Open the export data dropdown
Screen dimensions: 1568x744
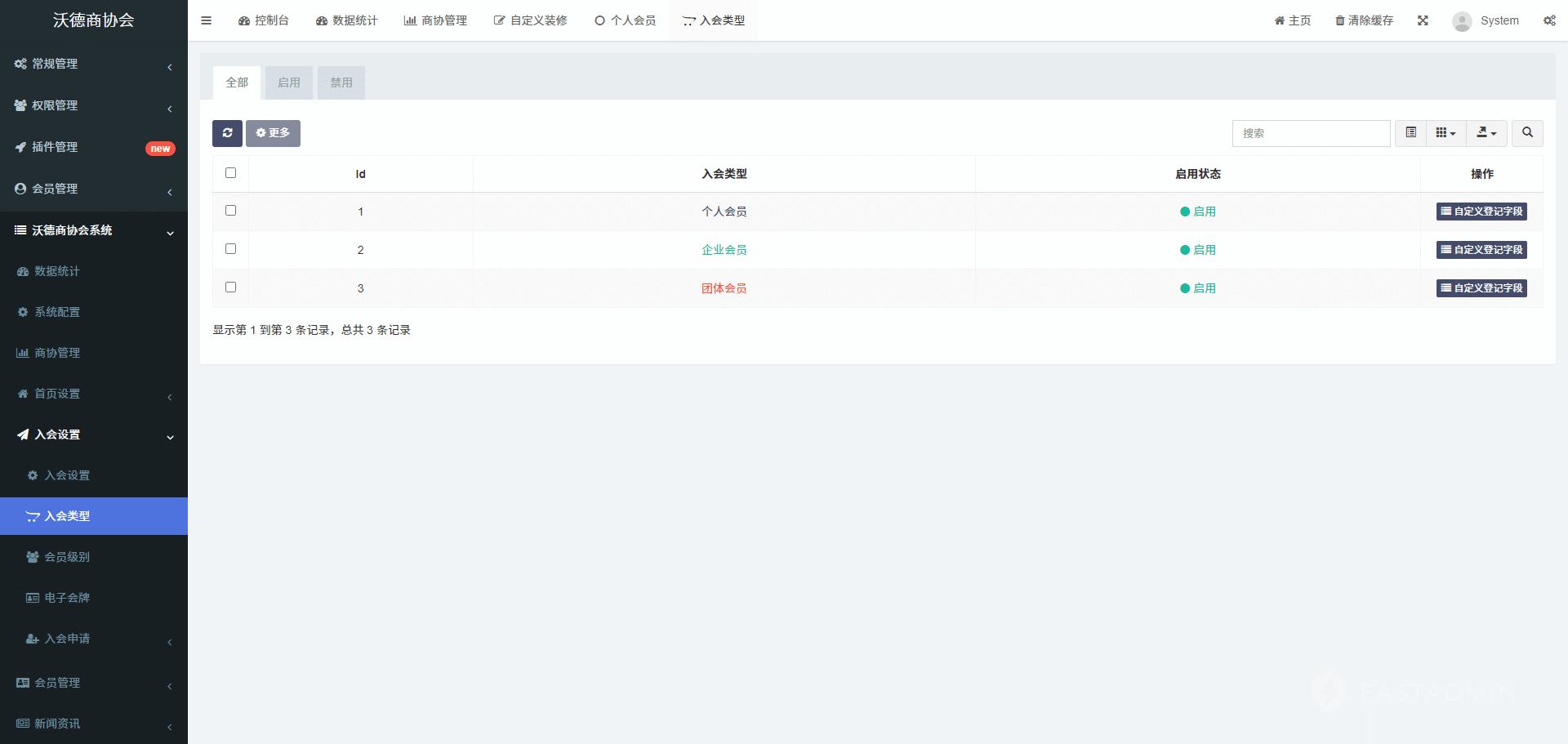click(x=1486, y=133)
